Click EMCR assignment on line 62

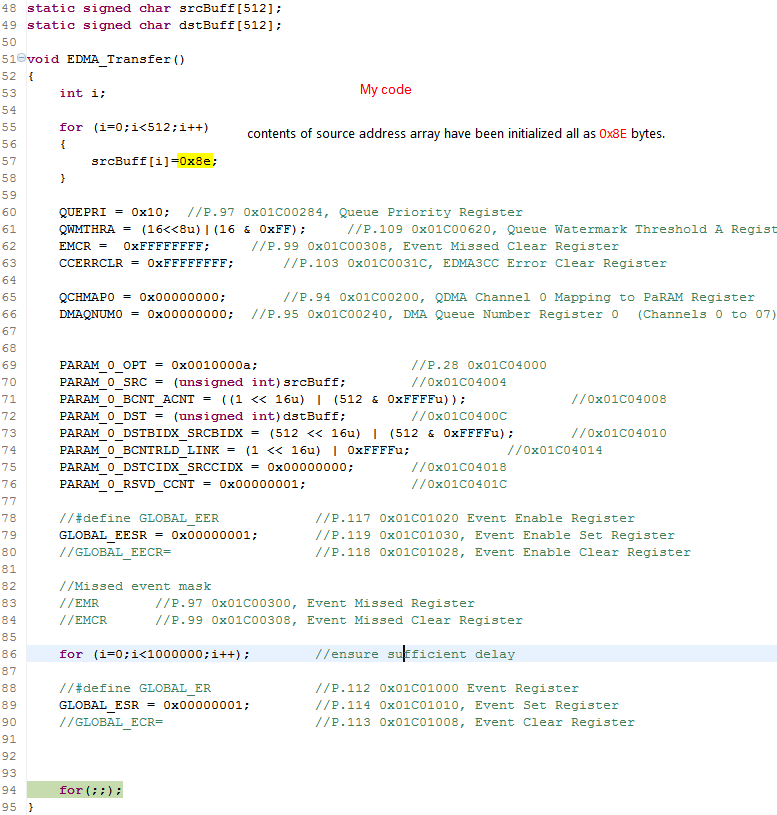click(x=134, y=246)
